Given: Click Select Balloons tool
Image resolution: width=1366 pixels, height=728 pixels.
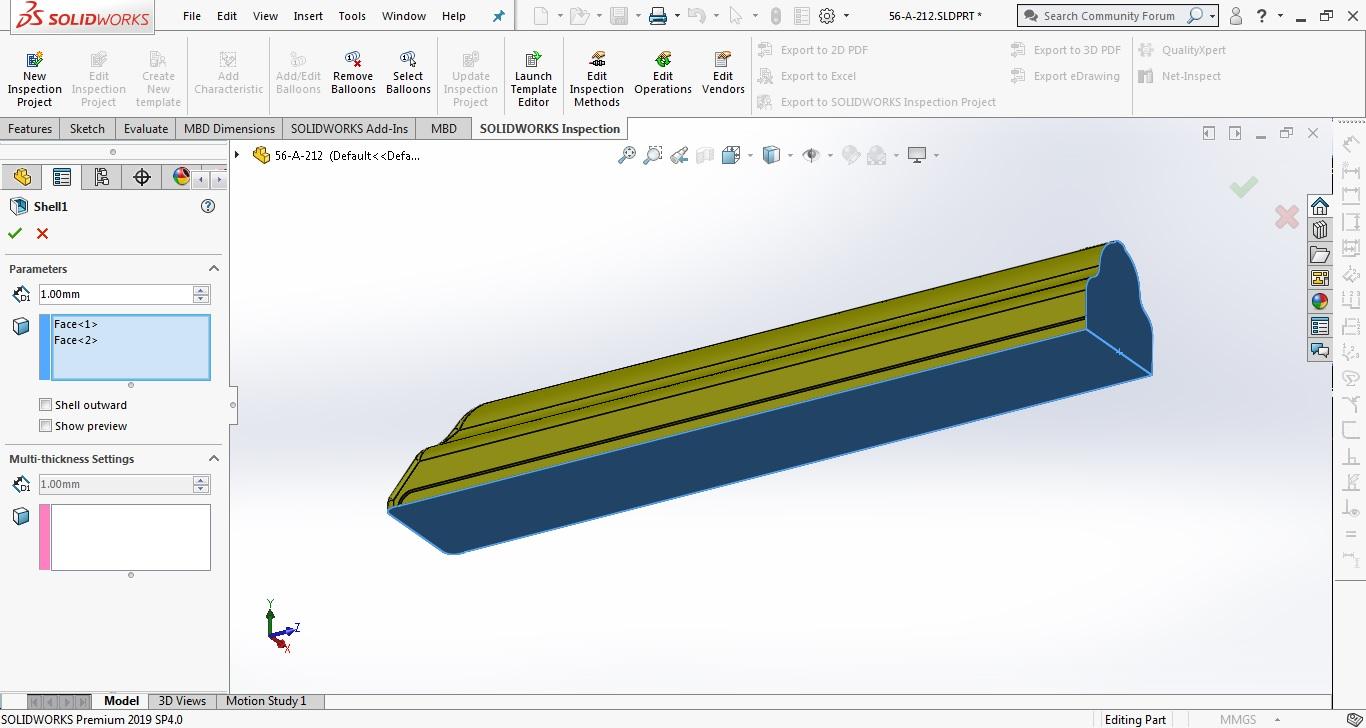Looking at the screenshot, I should point(408,75).
